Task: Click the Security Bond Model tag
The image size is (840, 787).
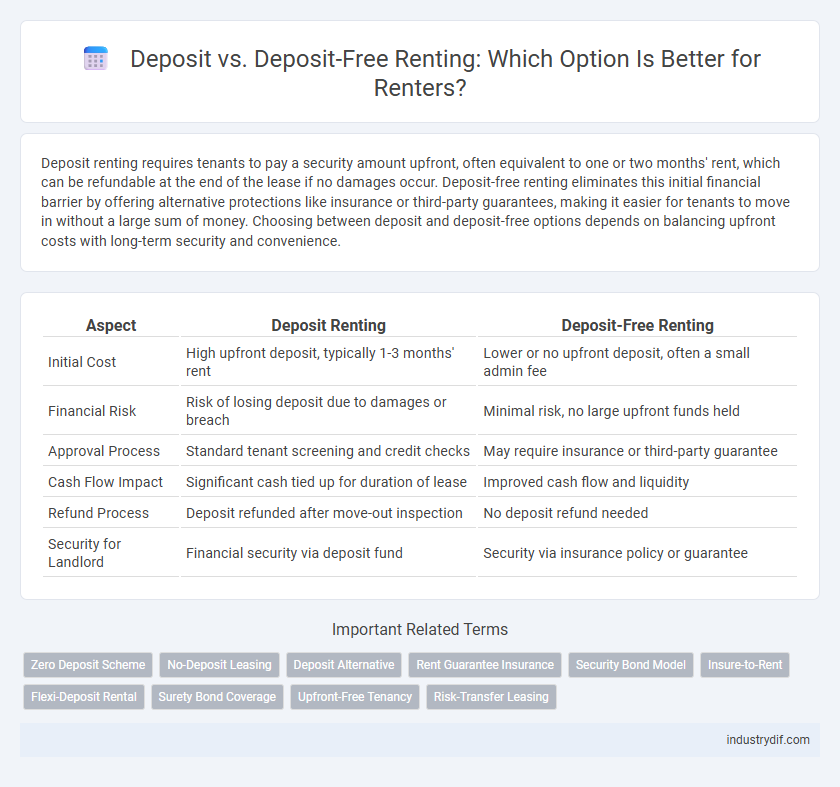Action: (631, 665)
